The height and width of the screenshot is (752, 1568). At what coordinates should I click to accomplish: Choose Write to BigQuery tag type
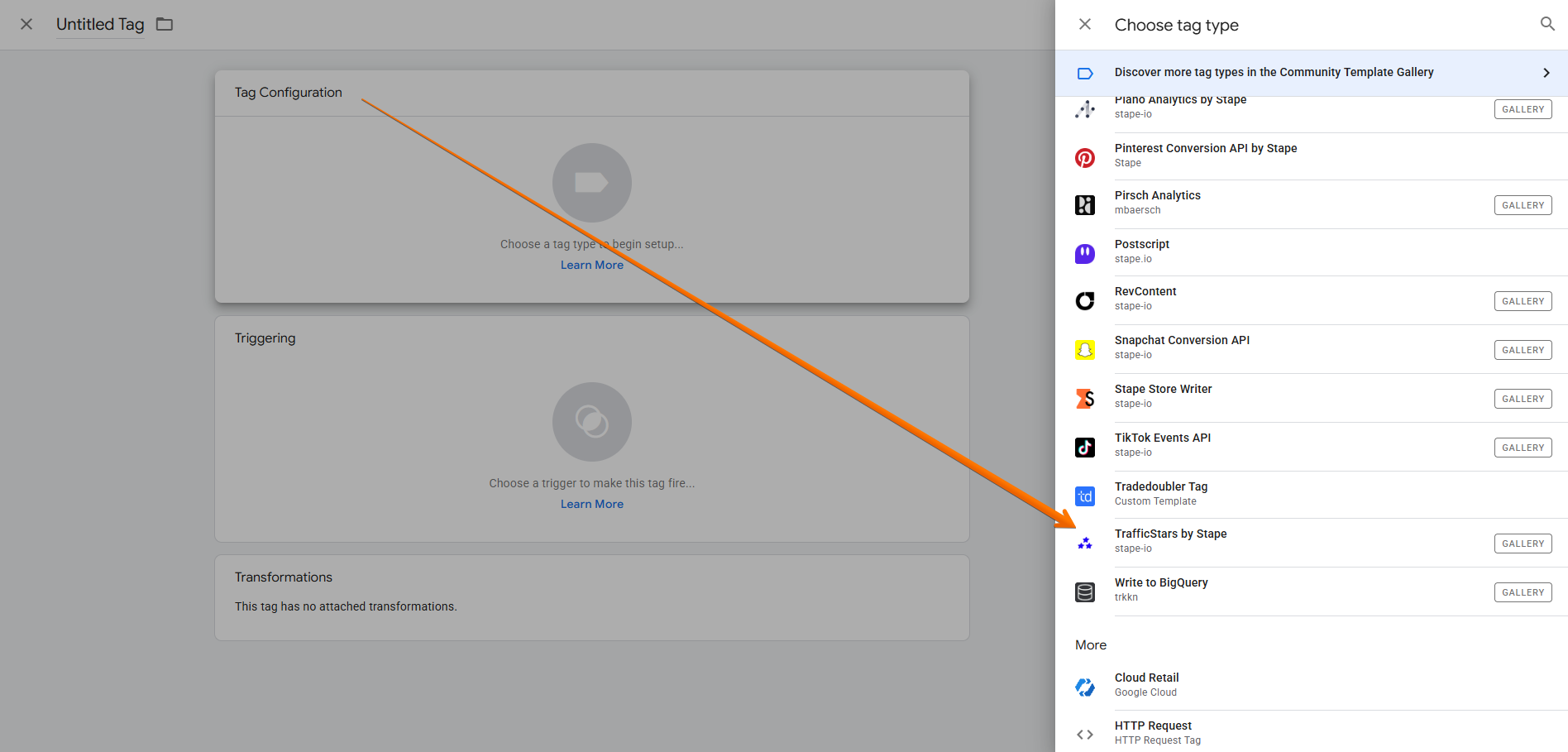1312,591
